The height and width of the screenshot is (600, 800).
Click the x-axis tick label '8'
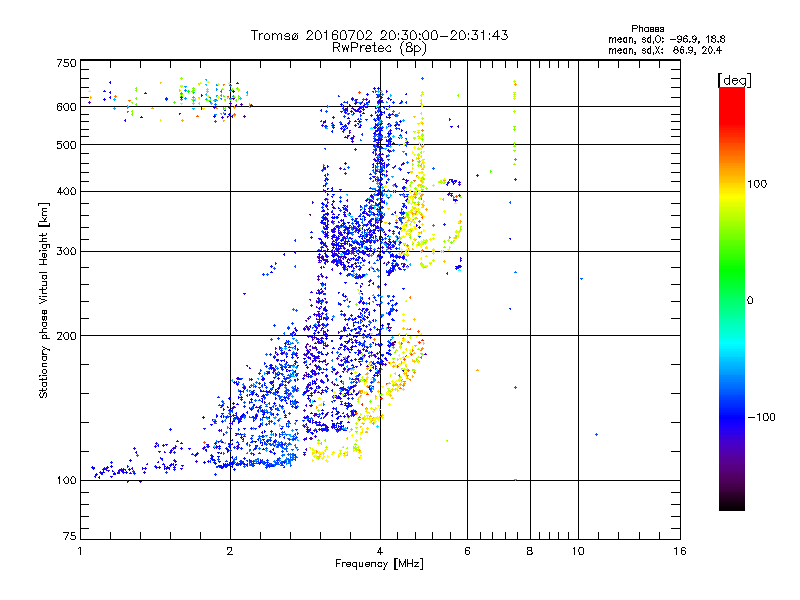(x=530, y=551)
